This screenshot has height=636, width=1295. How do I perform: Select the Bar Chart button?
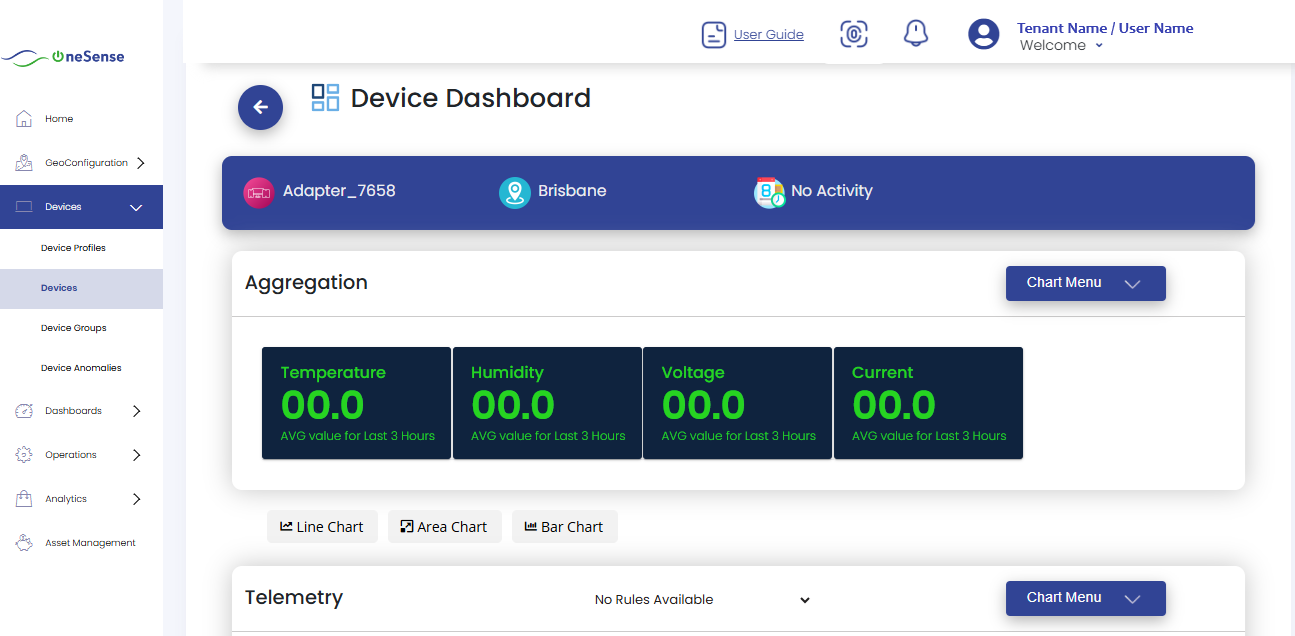tap(564, 527)
